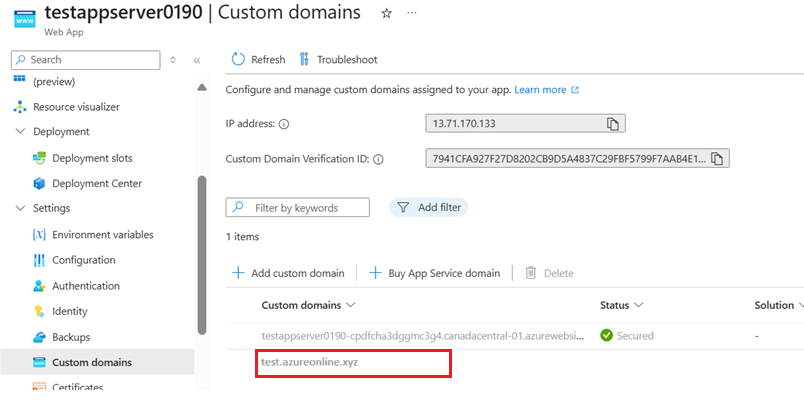Click the Secured status text

(635, 336)
